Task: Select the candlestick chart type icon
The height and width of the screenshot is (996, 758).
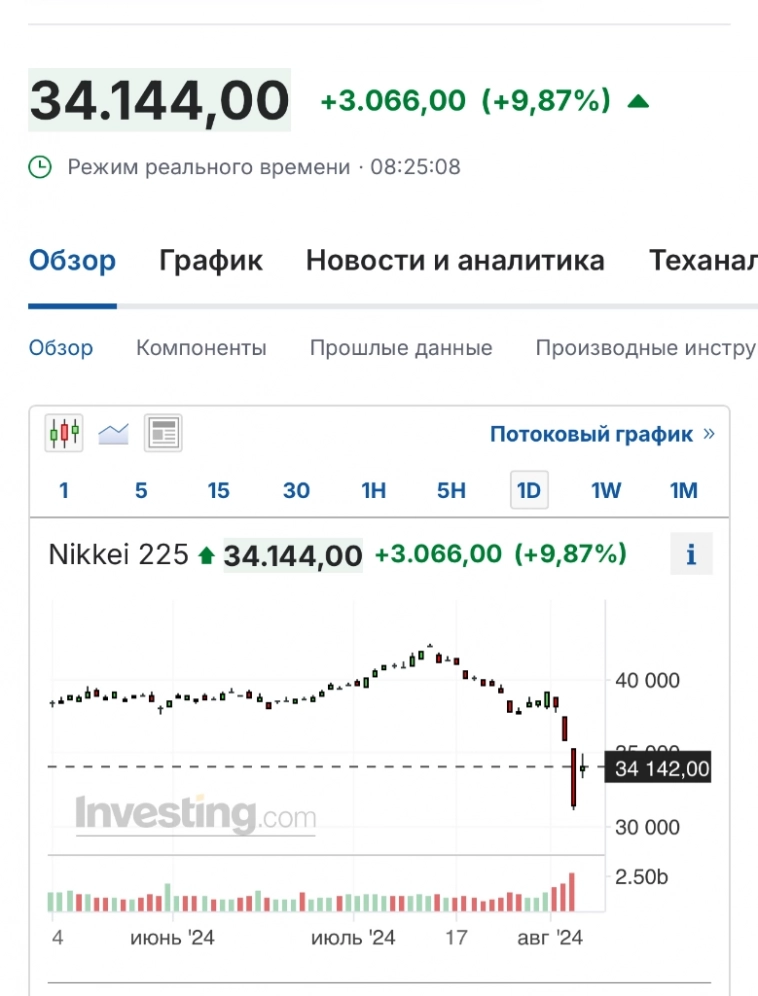Action: [65, 433]
